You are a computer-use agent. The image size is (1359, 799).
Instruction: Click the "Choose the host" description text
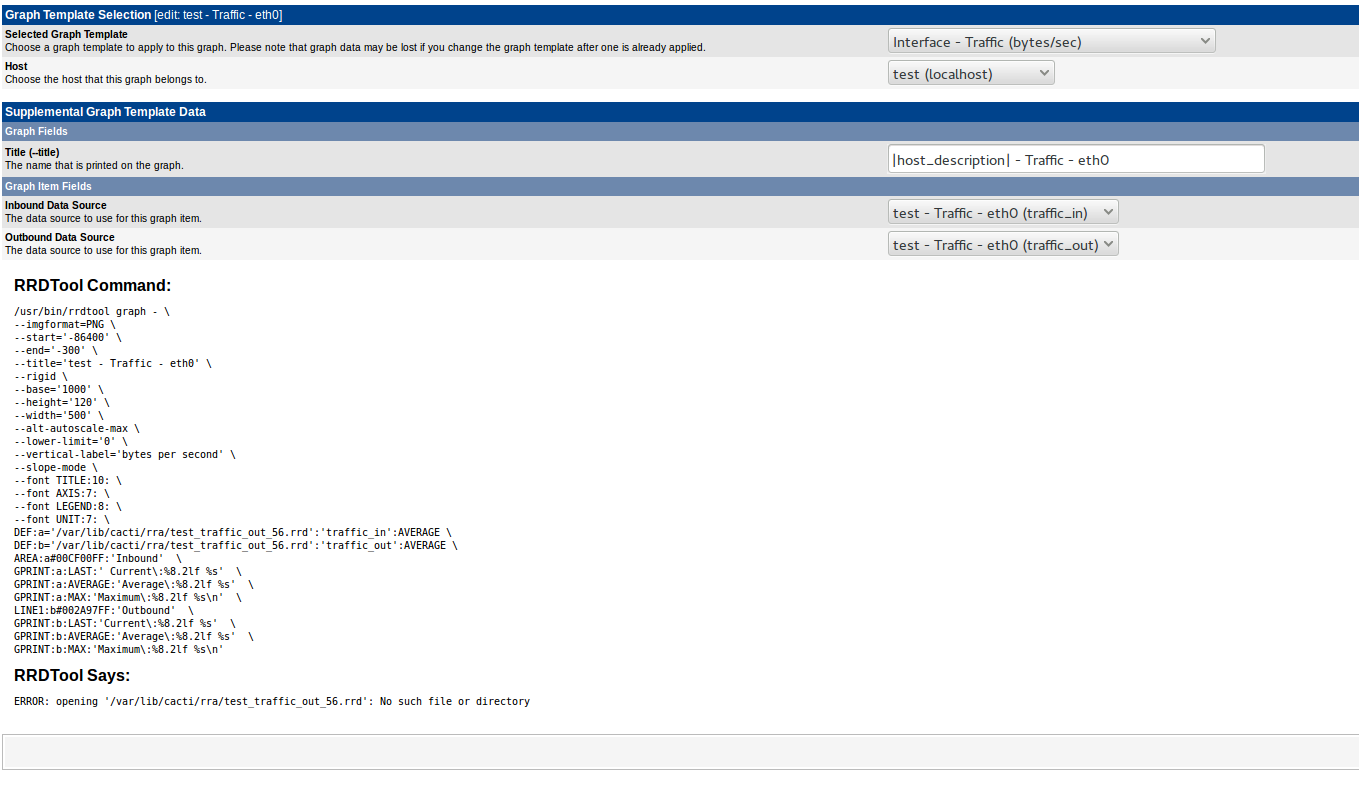coord(105,79)
